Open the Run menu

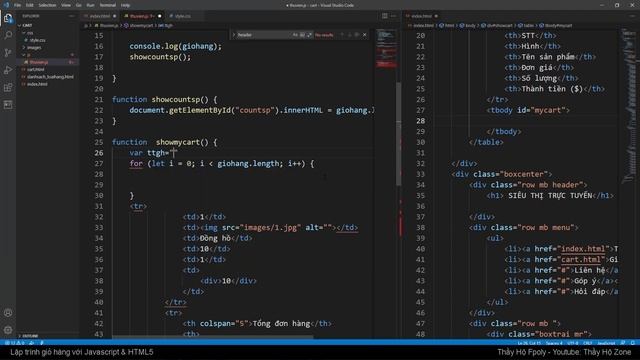pos(90,5)
